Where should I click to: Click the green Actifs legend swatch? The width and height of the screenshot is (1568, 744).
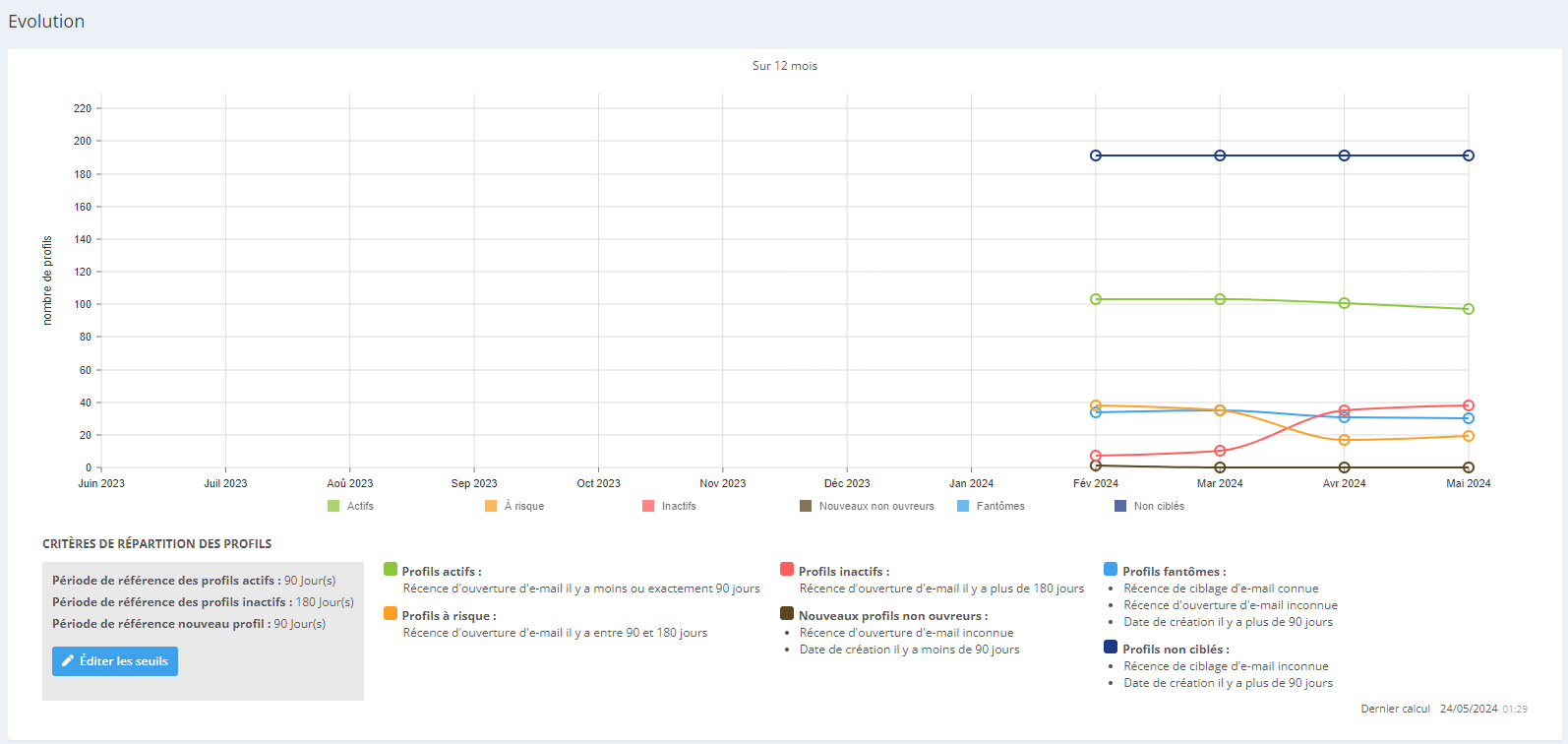[x=333, y=506]
